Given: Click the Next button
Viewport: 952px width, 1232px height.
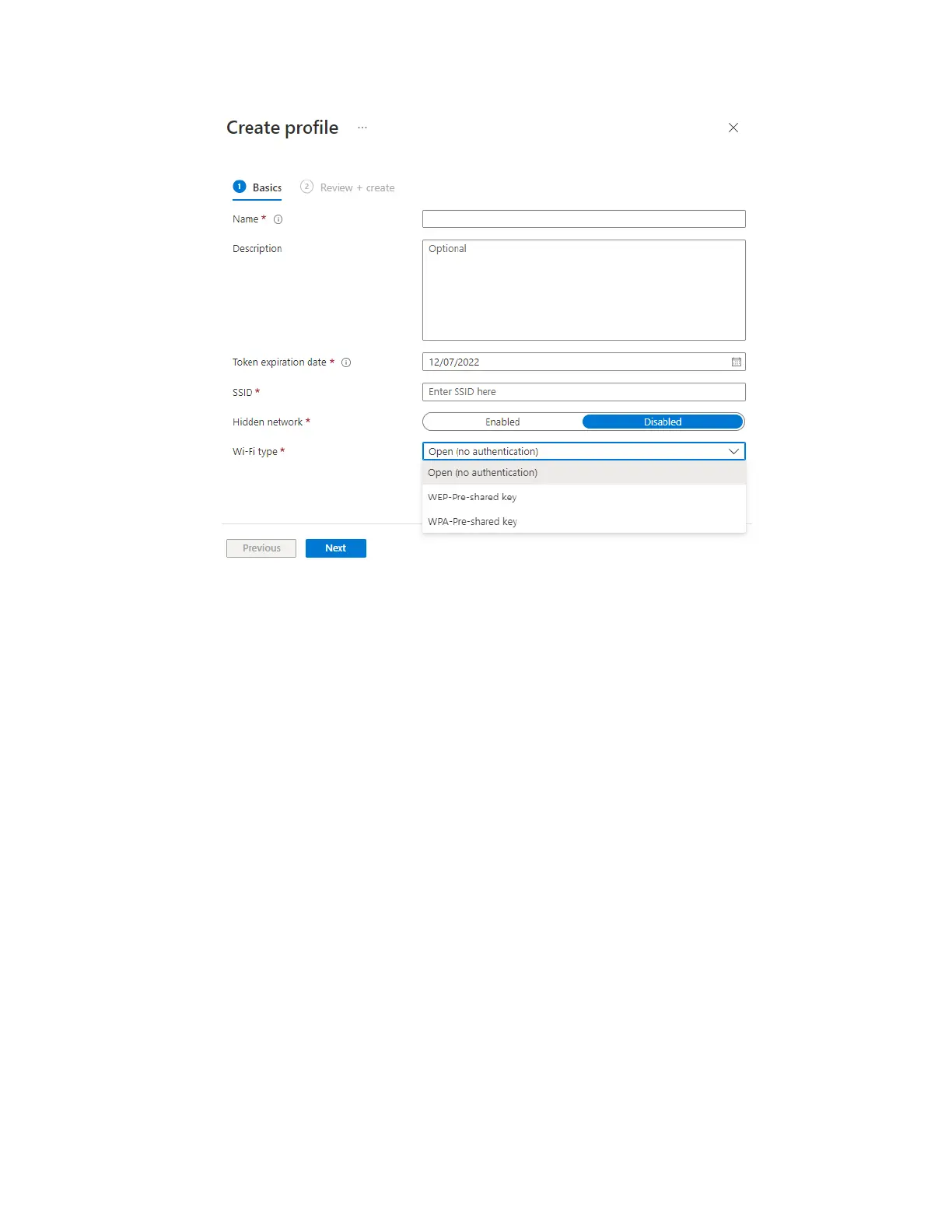Looking at the screenshot, I should 336,548.
